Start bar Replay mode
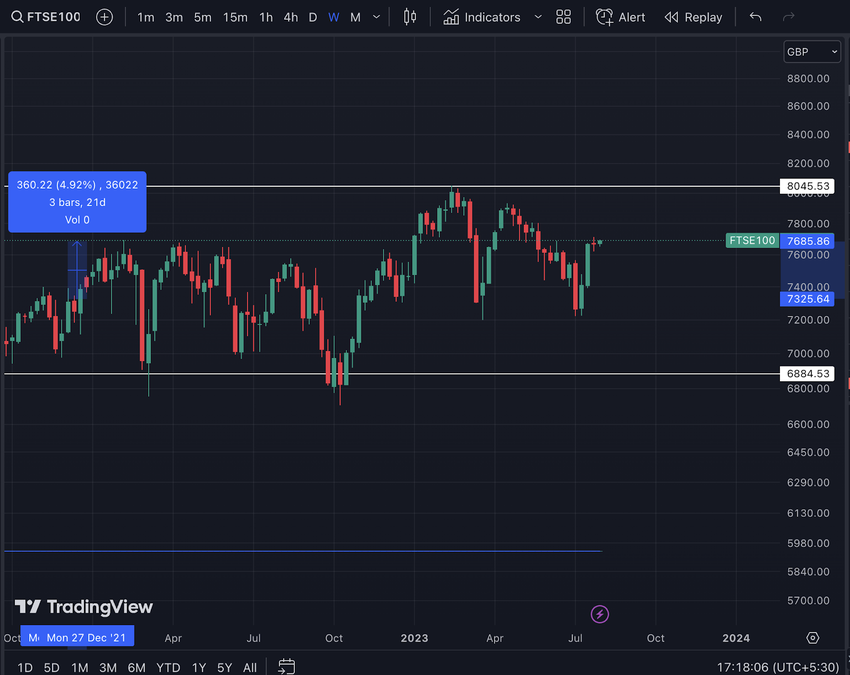The height and width of the screenshot is (675, 850). pyautogui.click(x=693, y=17)
